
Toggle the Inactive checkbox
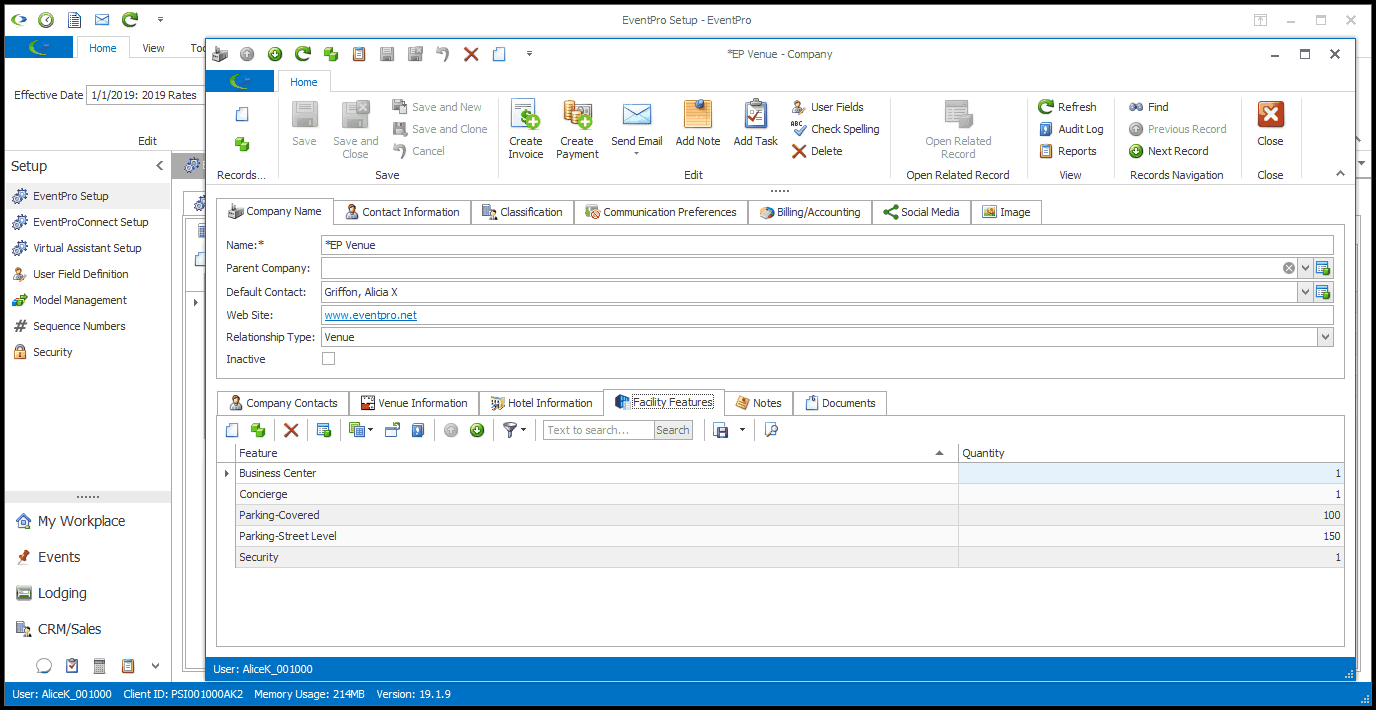pyautogui.click(x=328, y=359)
